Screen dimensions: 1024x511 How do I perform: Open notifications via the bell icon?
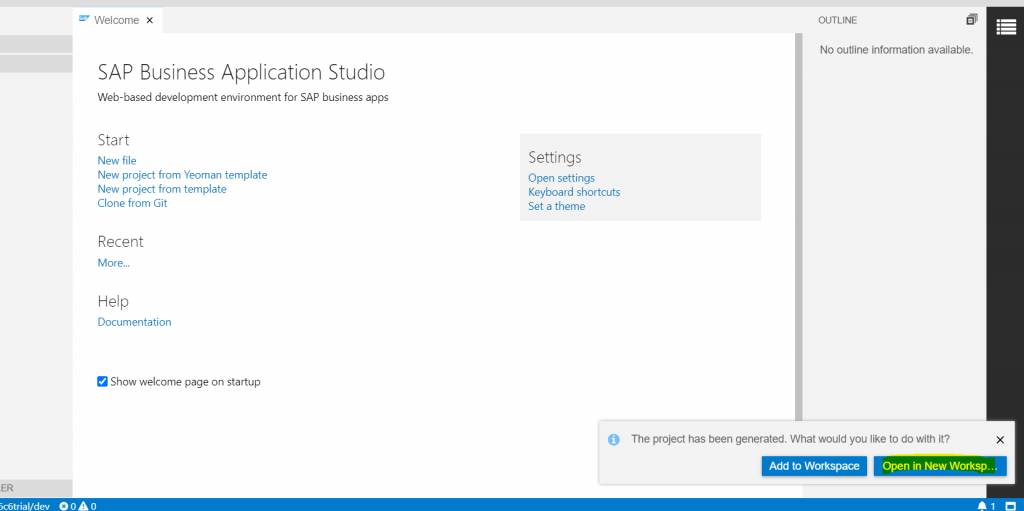[x=982, y=506]
